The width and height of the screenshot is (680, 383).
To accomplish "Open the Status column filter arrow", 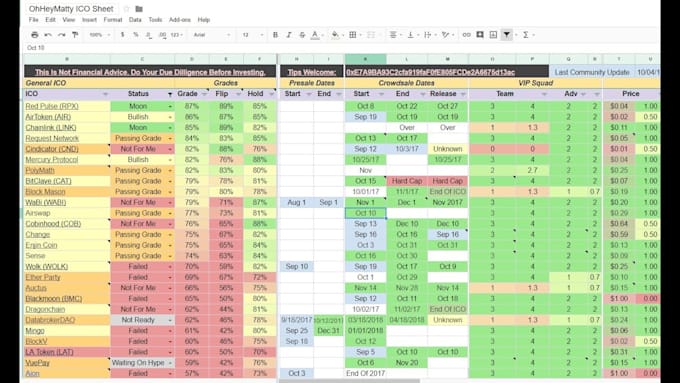I will [170, 94].
